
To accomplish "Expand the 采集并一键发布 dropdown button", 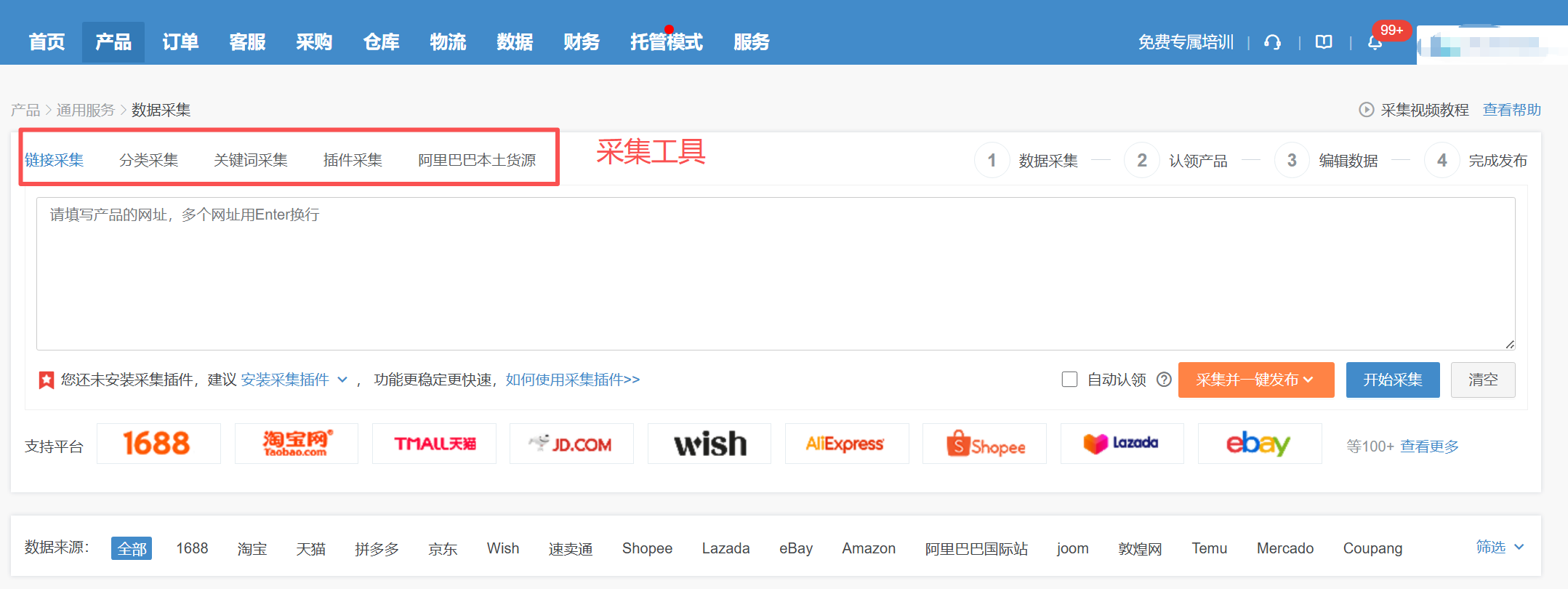I will pyautogui.click(x=1256, y=380).
